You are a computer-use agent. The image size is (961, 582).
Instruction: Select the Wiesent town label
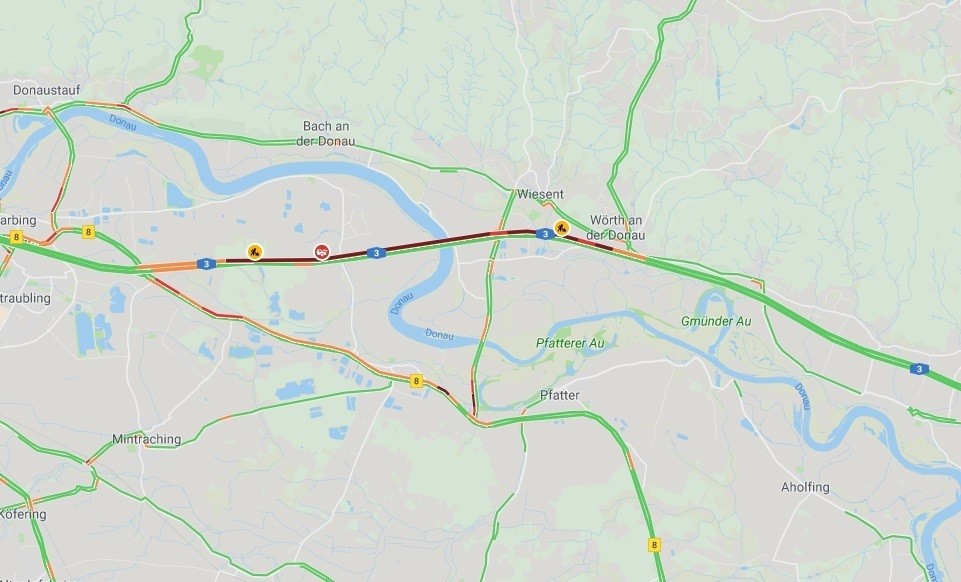tap(540, 194)
